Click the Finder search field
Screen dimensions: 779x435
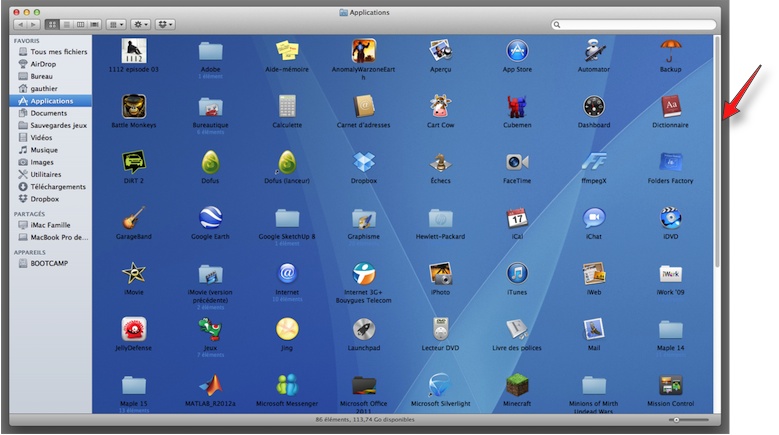tap(634, 24)
